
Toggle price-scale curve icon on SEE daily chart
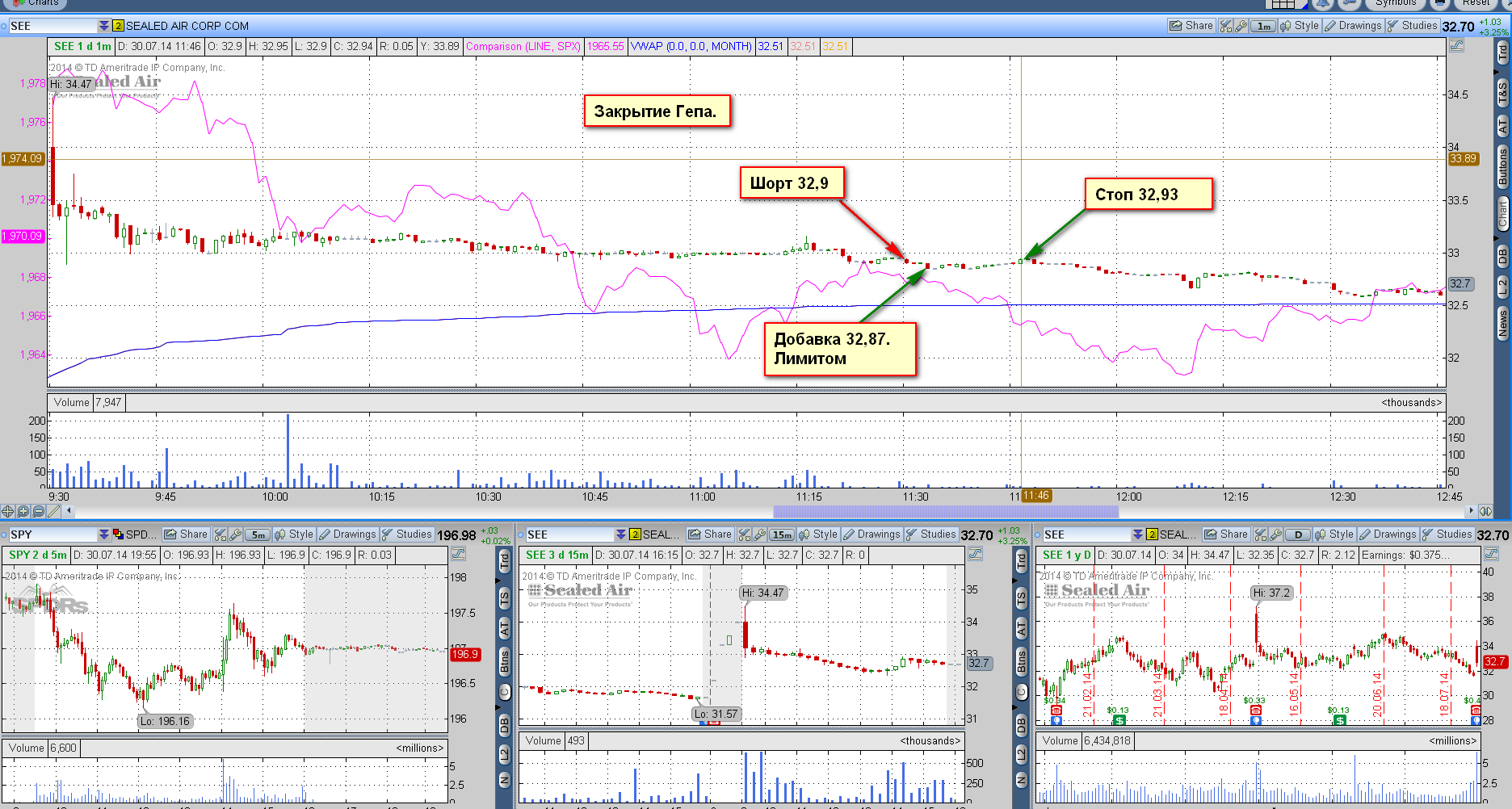[x=1491, y=554]
